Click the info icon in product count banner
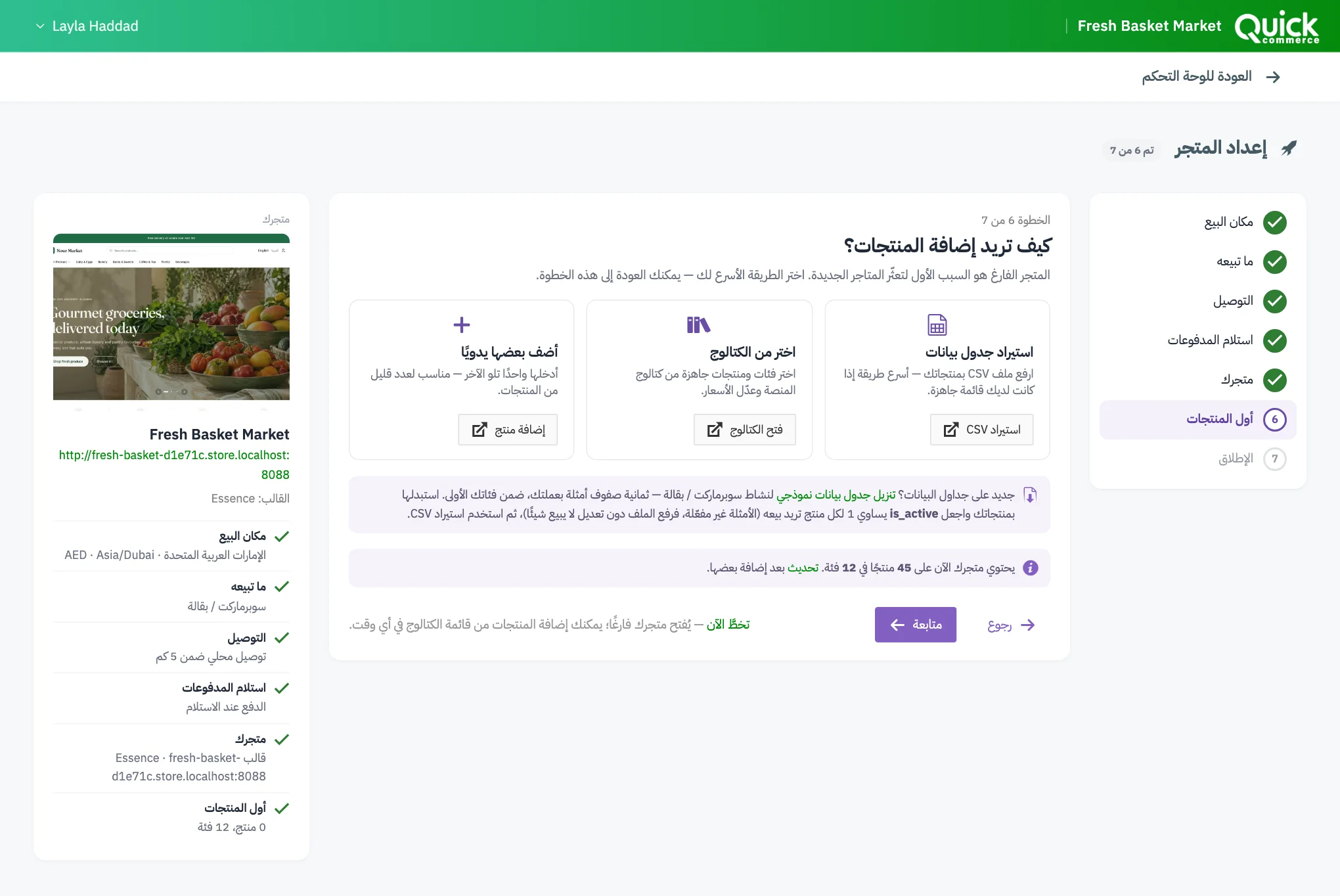This screenshot has height=896, width=1340. coord(1031,568)
